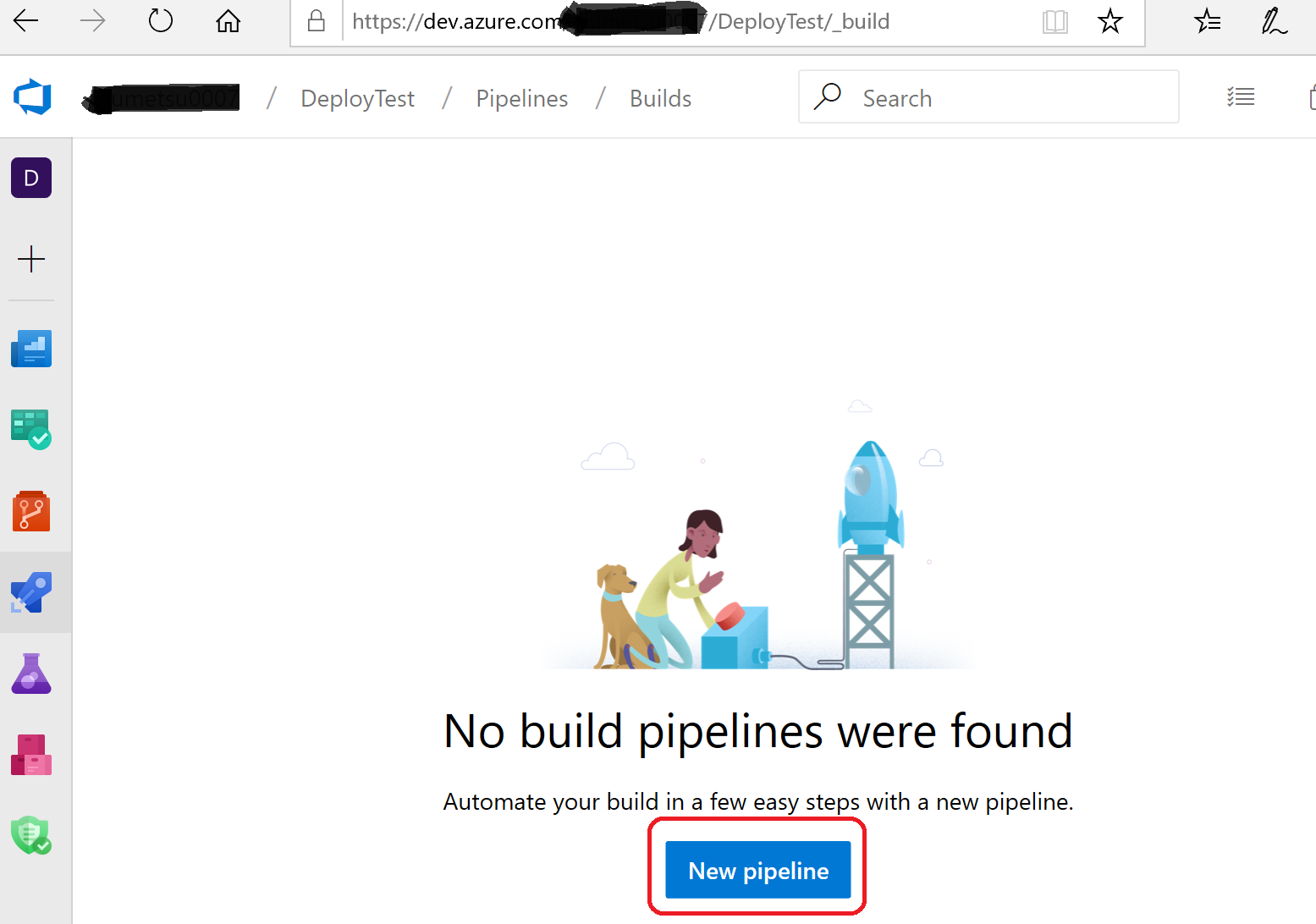Open the Boards section in the sidebar
The height and width of the screenshot is (924, 1316).
coord(31,429)
